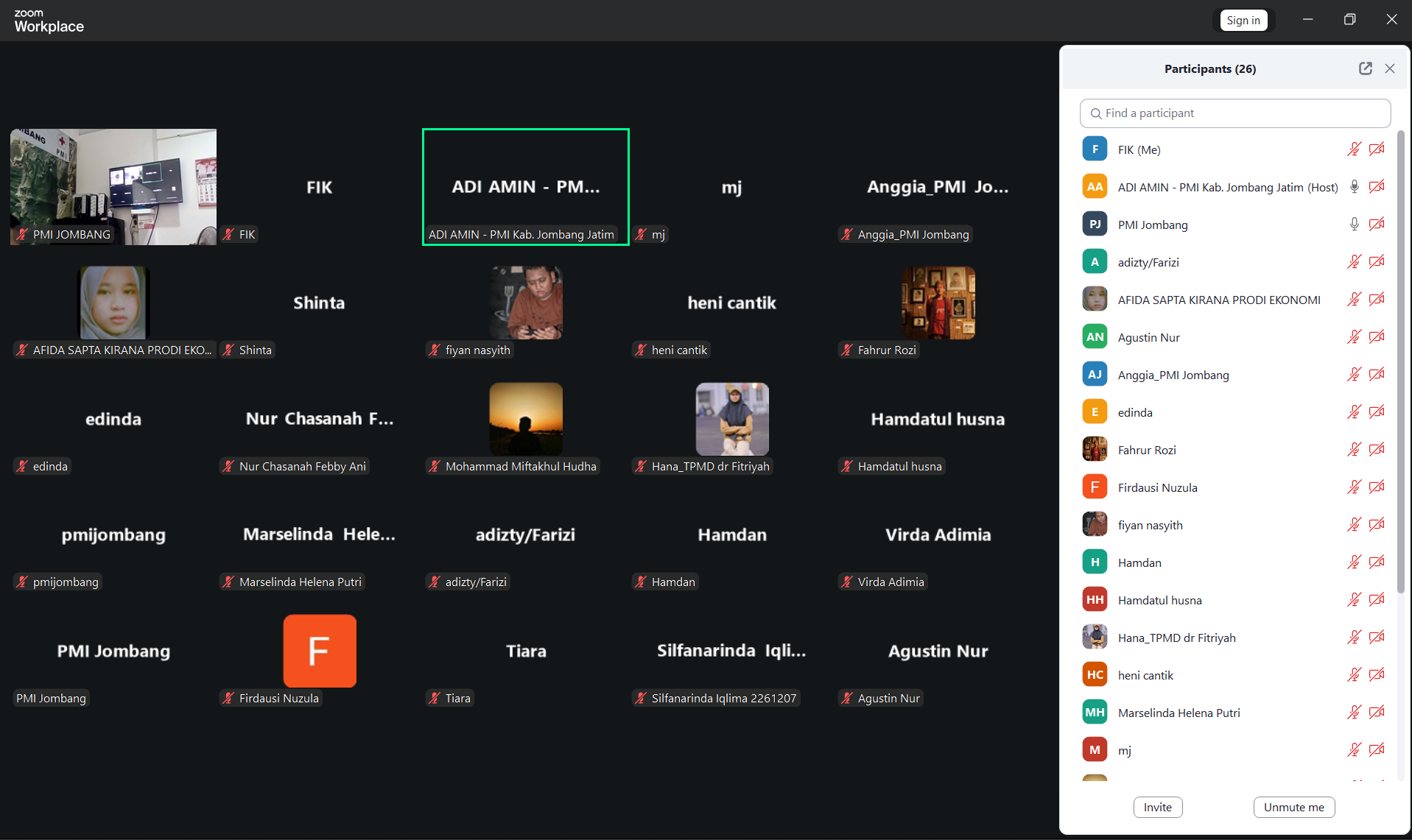
Task: Click the participants list vertical scrollbar
Action: click(x=1400, y=361)
